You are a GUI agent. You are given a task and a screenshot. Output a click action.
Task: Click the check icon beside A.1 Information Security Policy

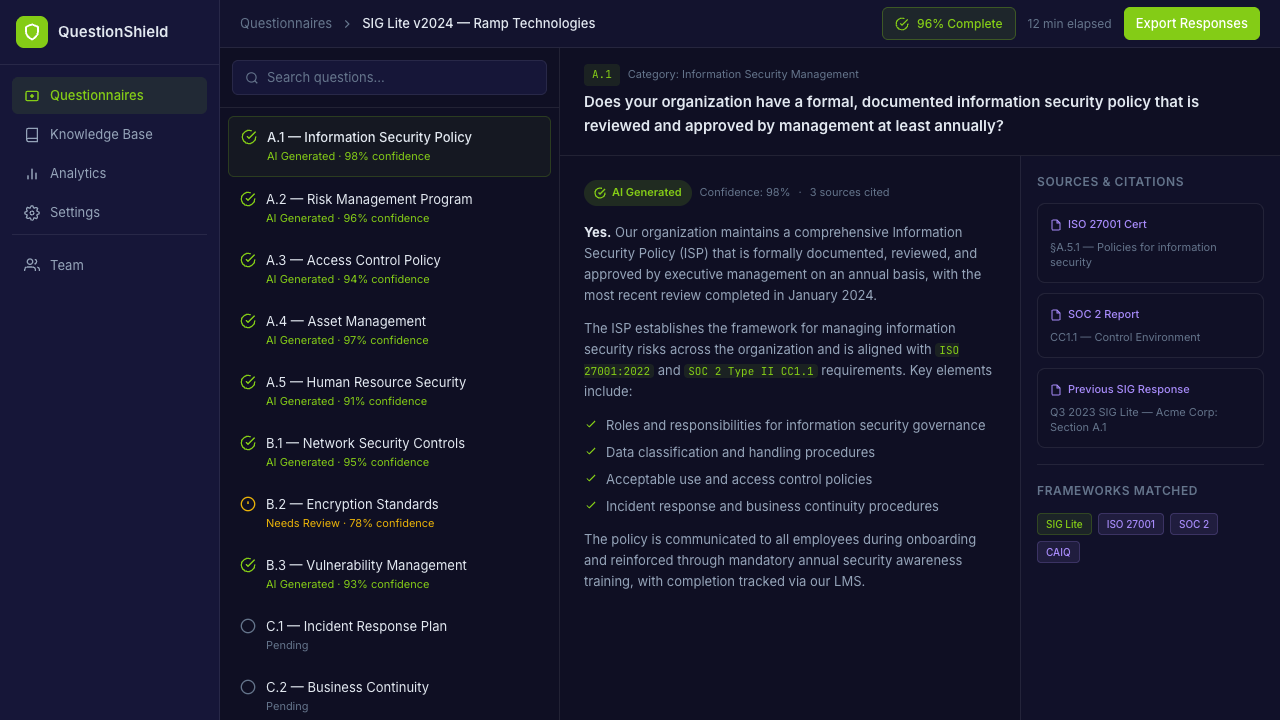pyautogui.click(x=249, y=137)
